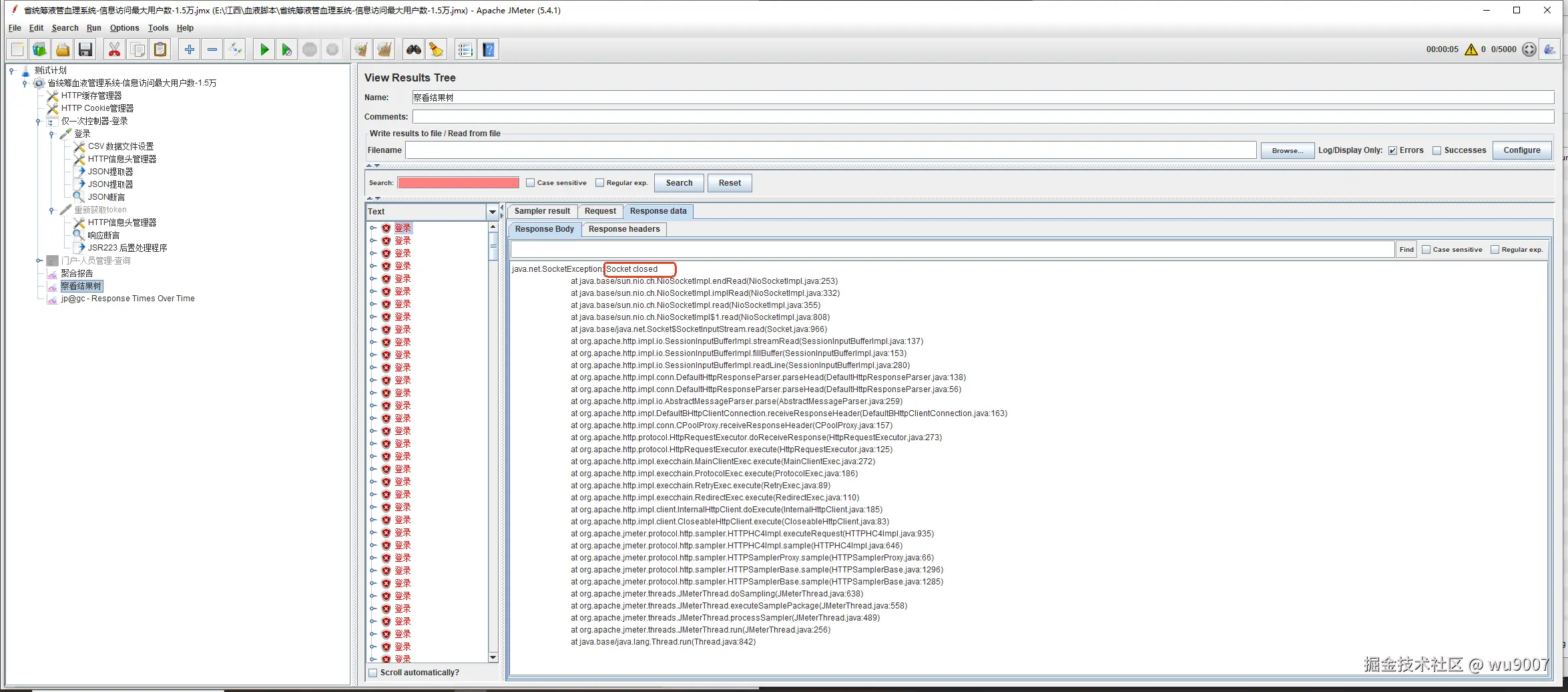Select 聚合报告 in the tree

(x=77, y=273)
